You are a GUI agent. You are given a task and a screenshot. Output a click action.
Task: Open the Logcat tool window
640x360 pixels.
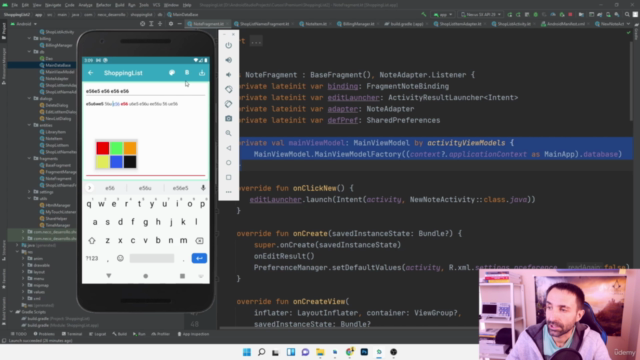[98, 334]
